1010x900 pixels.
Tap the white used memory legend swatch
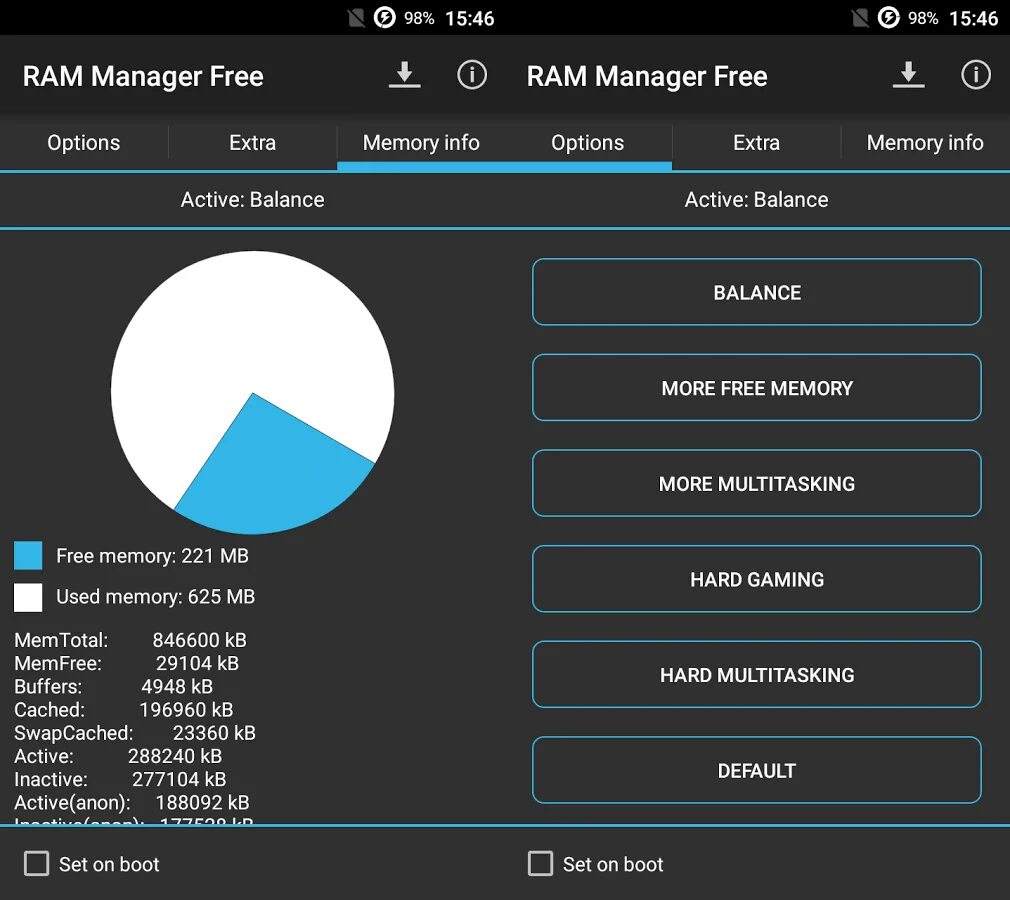click(x=28, y=597)
